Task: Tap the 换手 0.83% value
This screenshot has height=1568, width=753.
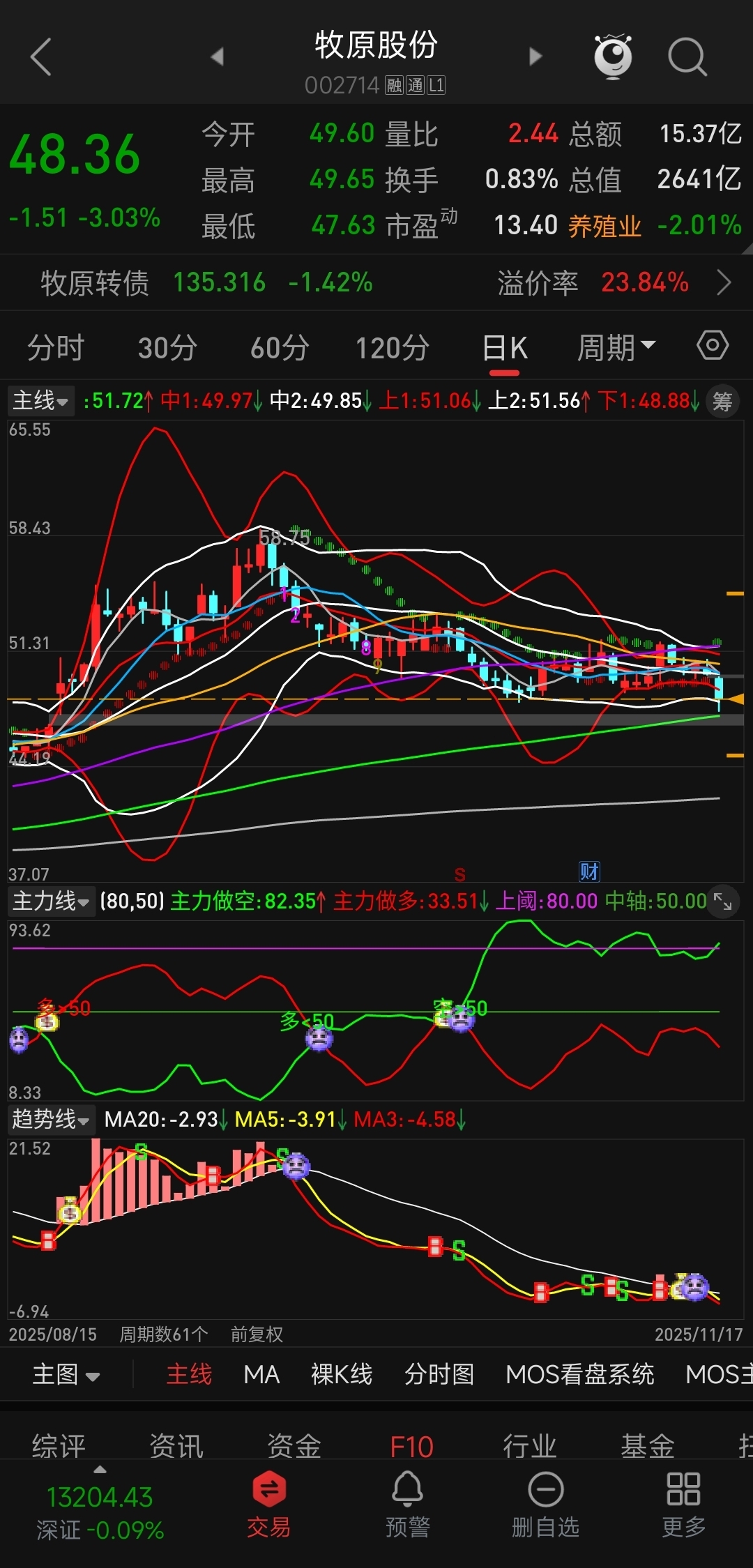Action: click(x=522, y=179)
